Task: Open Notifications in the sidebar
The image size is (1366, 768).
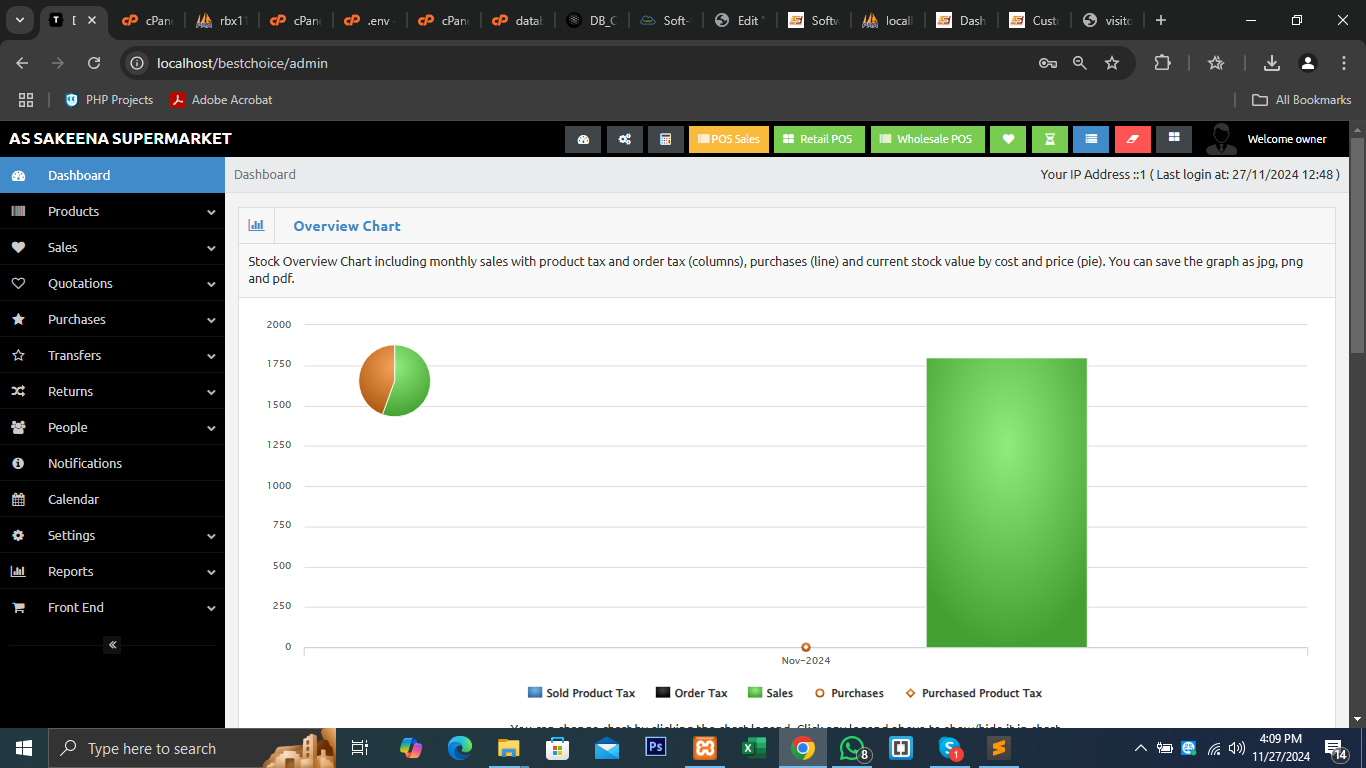Action: 112,463
